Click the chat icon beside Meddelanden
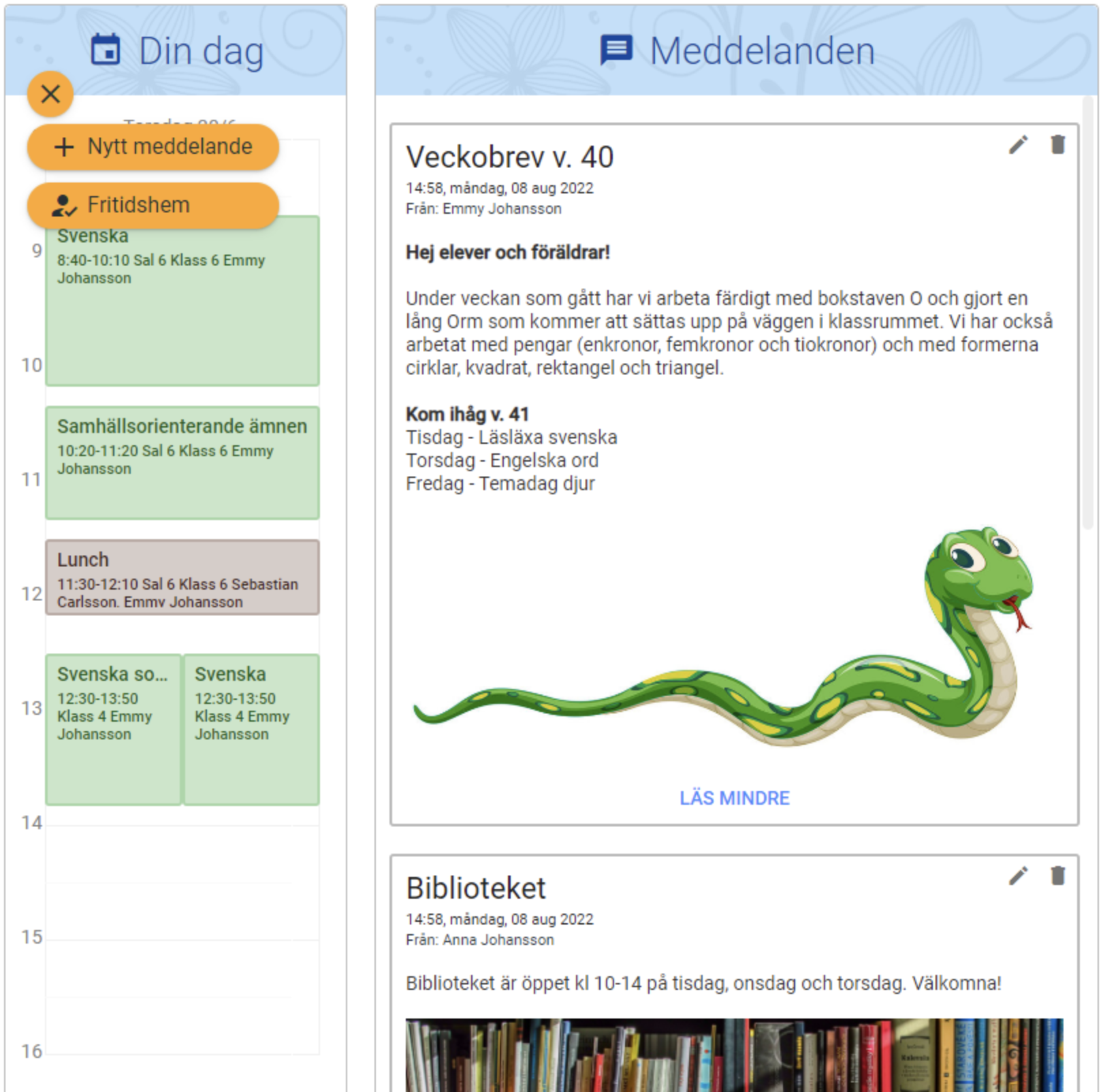 click(616, 50)
